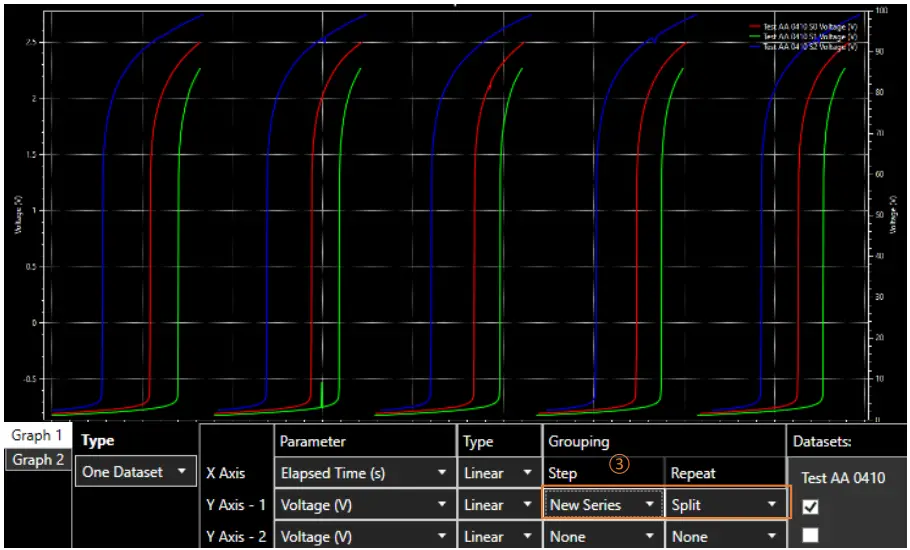Click the Y Axis - 1 row label

236,505
